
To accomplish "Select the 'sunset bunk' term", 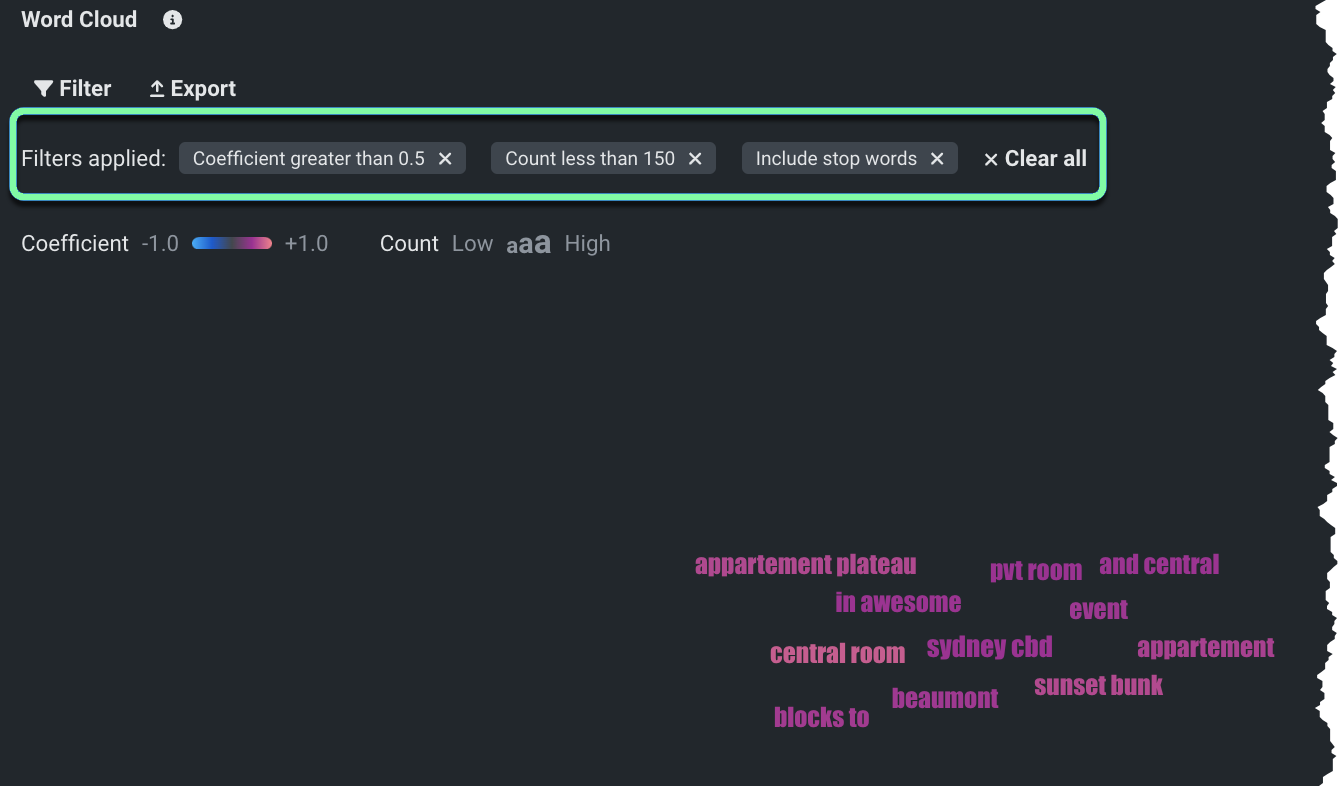I will tap(1098, 686).
